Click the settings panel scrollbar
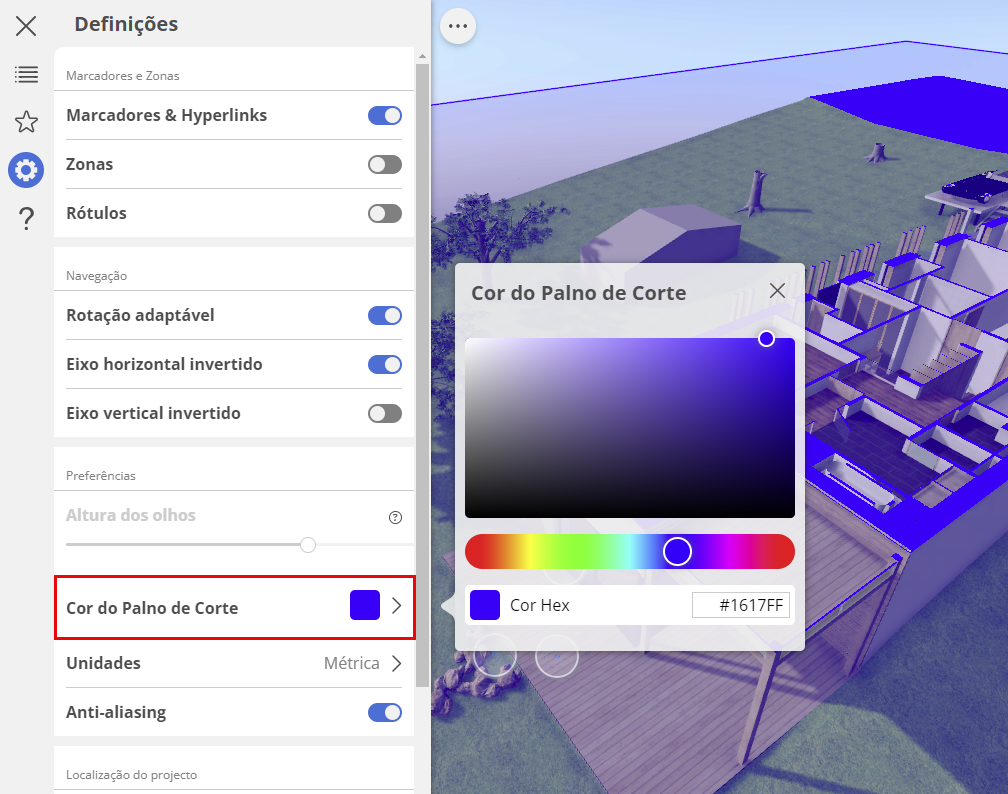Image resolution: width=1008 pixels, height=794 pixels. coord(422,376)
